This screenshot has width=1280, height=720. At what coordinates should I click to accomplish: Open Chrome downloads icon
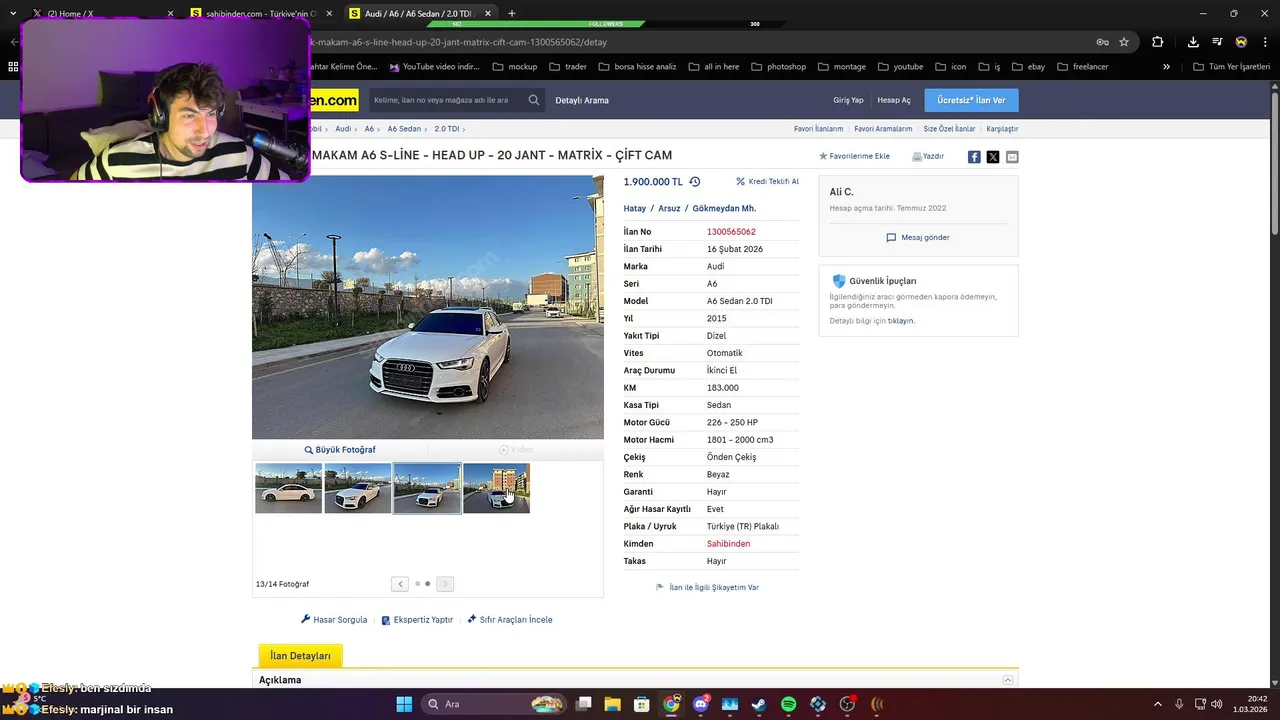pyautogui.click(x=1193, y=42)
